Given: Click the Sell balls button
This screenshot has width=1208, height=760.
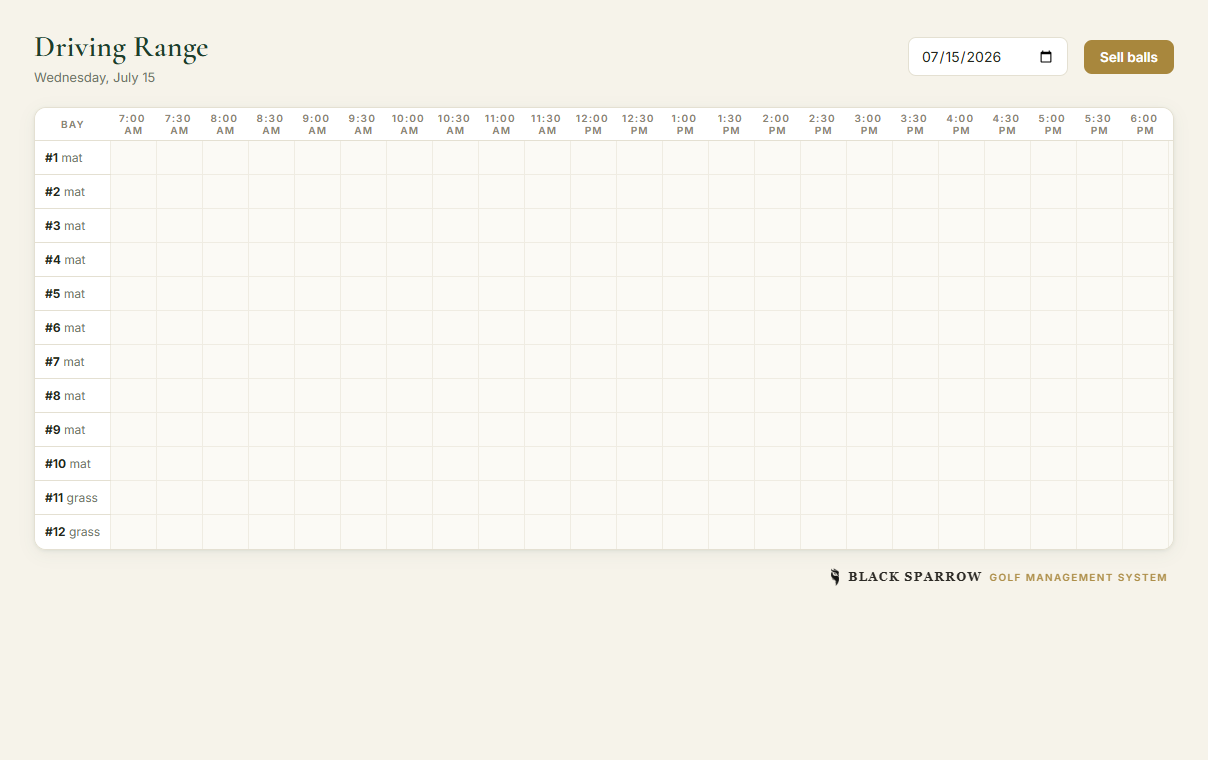Looking at the screenshot, I should (1129, 57).
